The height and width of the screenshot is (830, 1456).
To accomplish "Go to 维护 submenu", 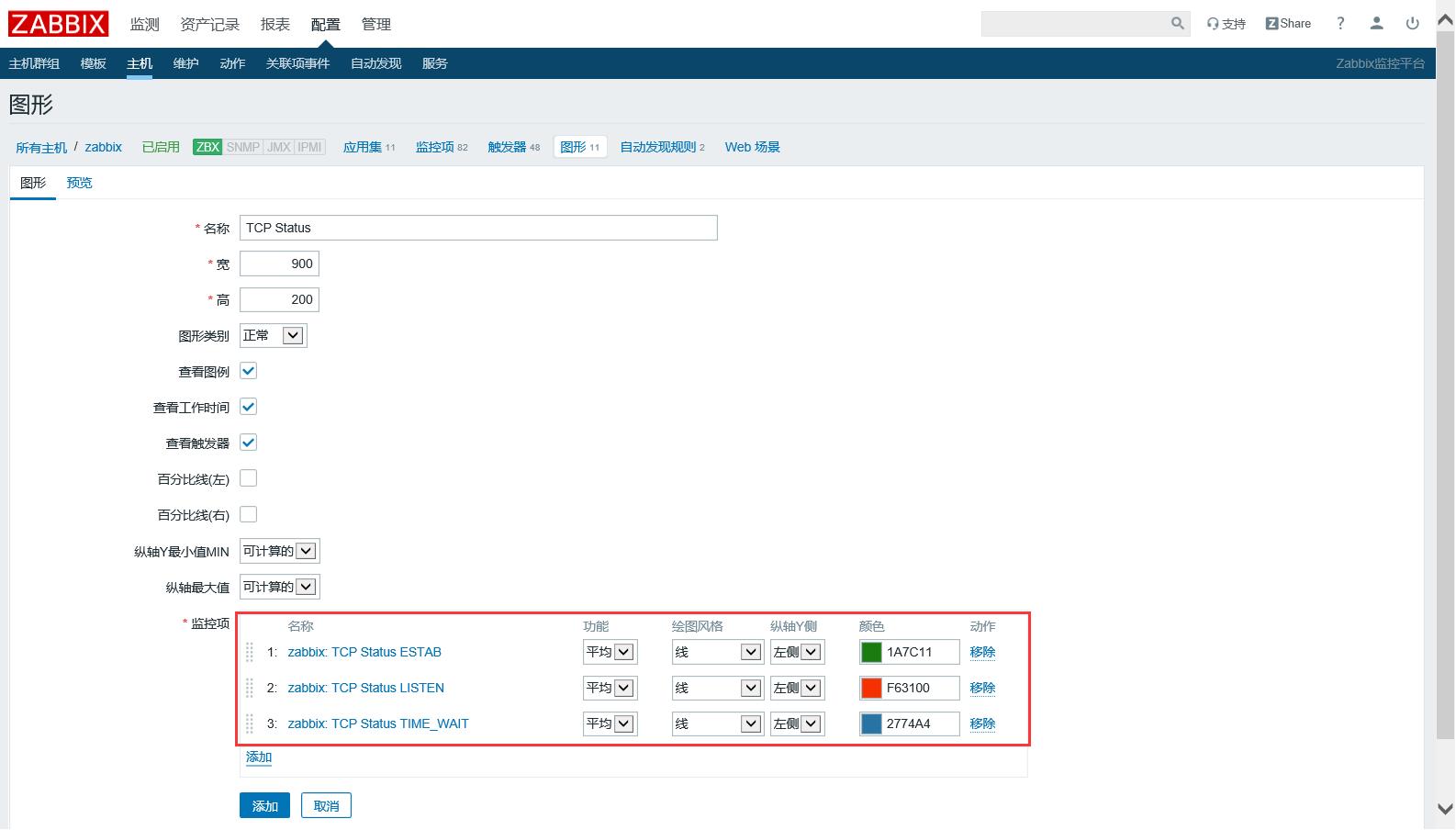I will 185,63.
